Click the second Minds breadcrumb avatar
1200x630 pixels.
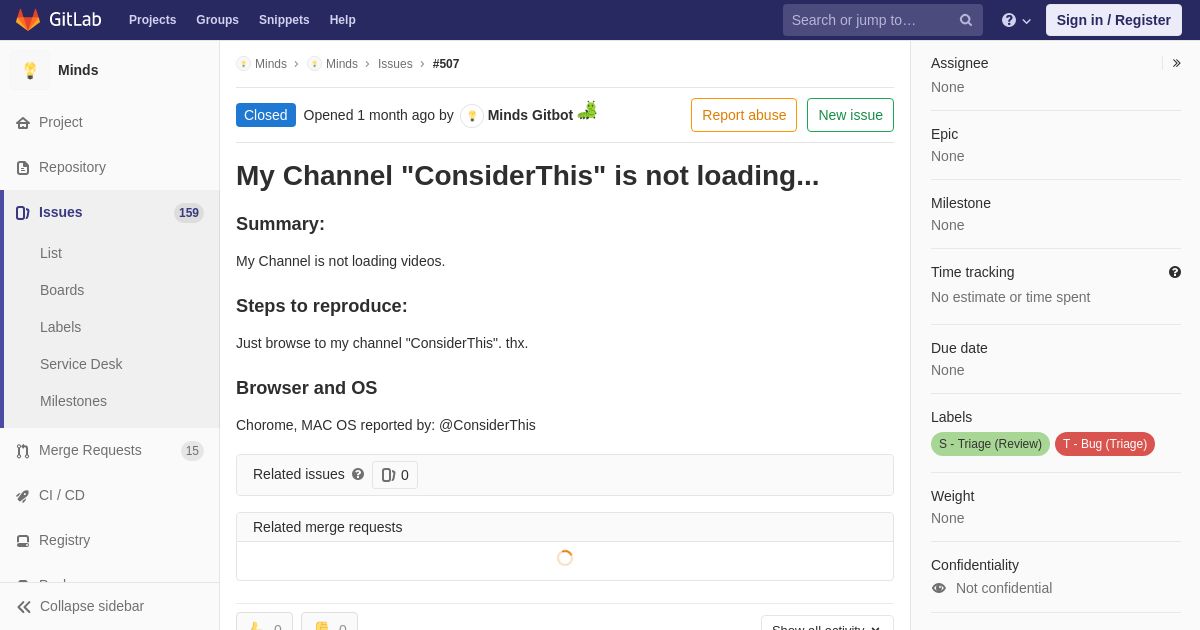tap(314, 64)
